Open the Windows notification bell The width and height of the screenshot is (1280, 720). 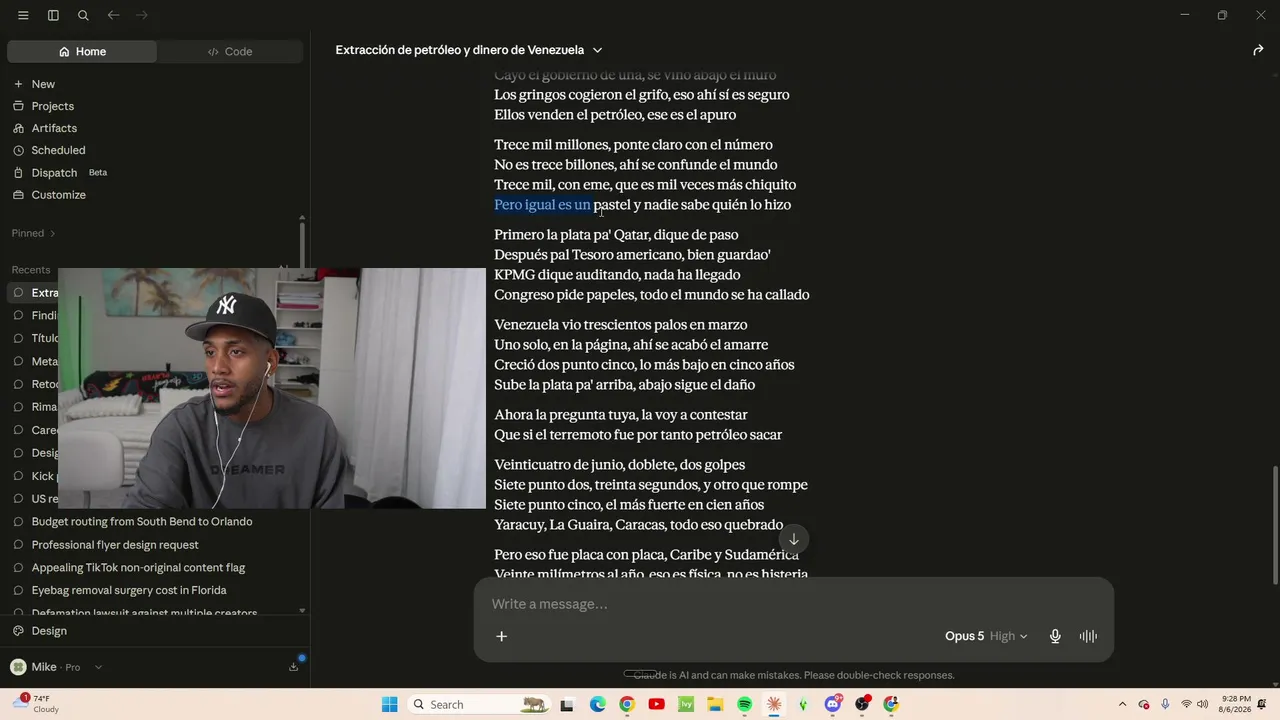[1264, 704]
